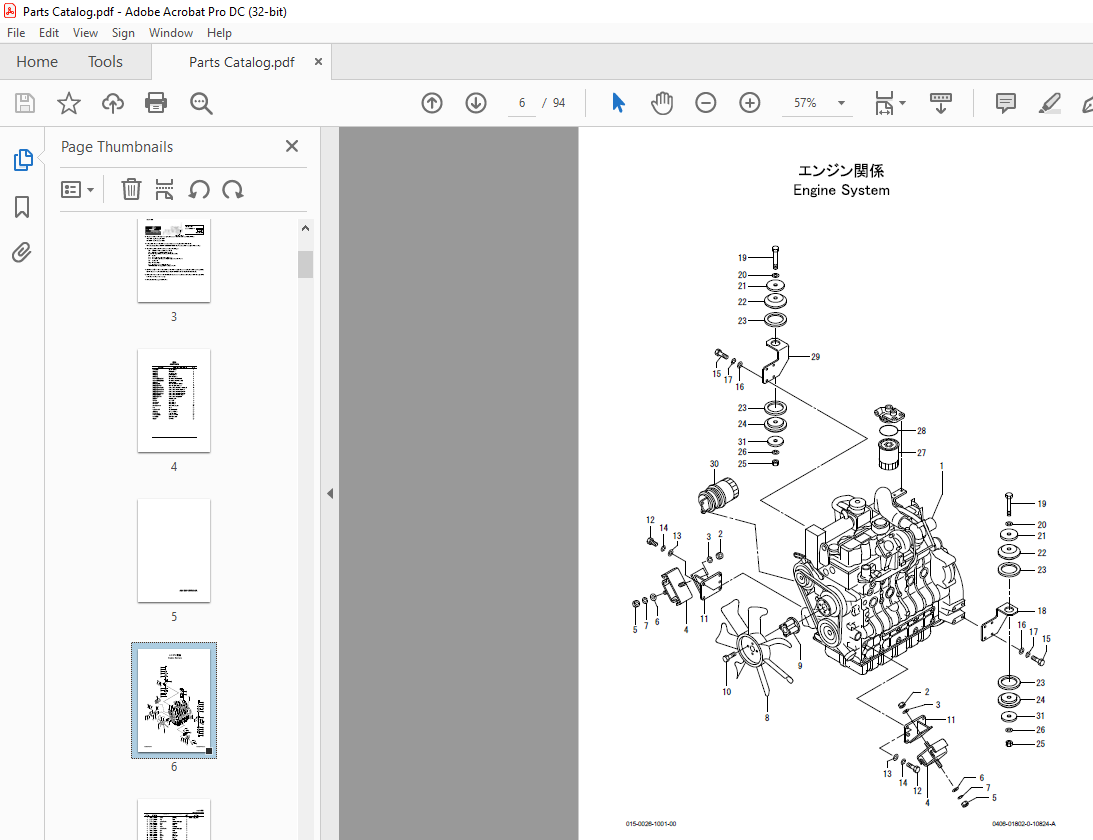Viewport: 1093px width, 840px height.
Task: Click the print pages thumbnail icon
Action: click(x=165, y=190)
